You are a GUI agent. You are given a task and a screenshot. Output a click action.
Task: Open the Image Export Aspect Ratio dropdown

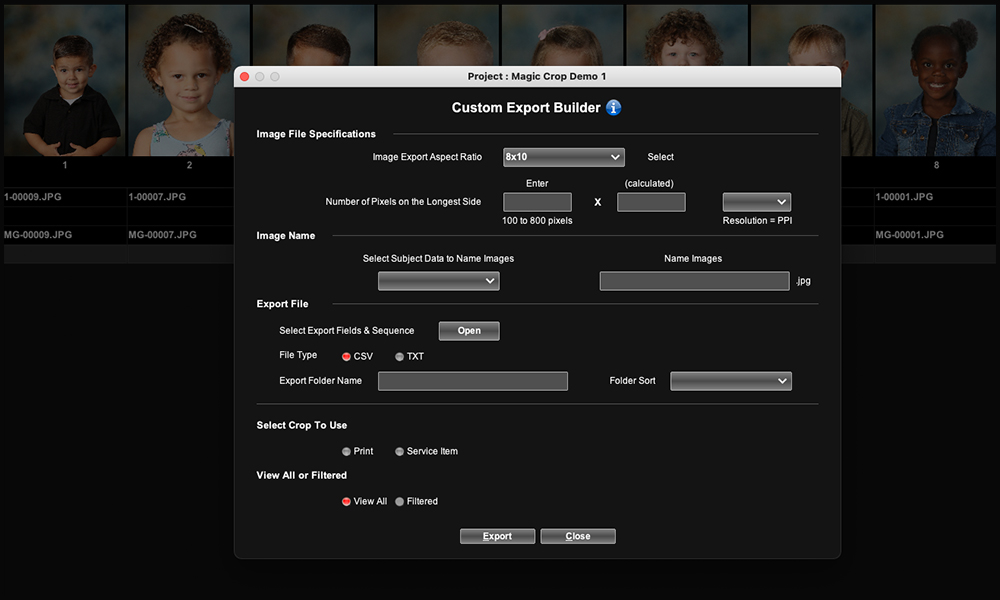[x=563, y=157]
